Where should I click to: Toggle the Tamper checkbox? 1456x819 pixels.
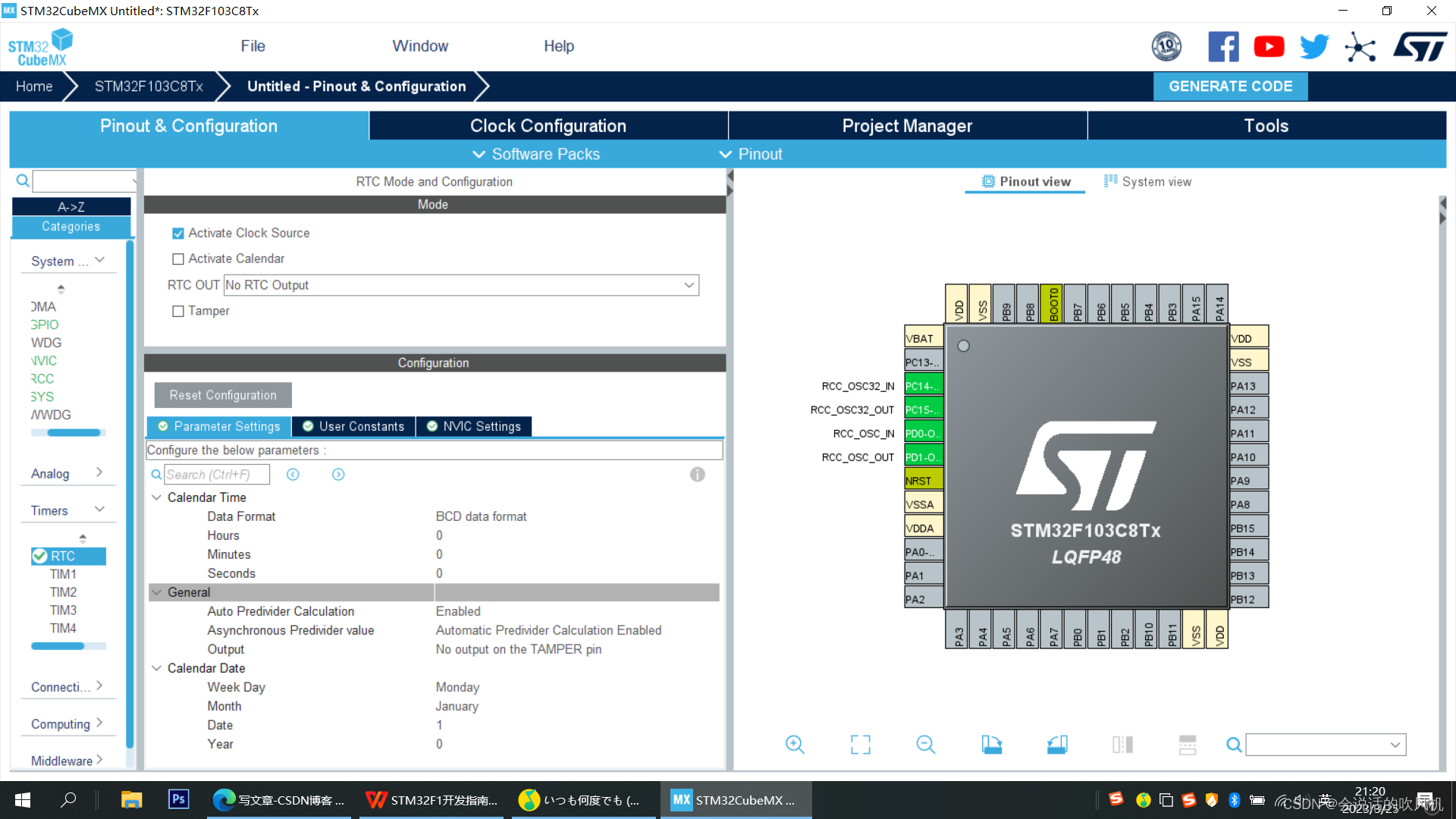(178, 310)
